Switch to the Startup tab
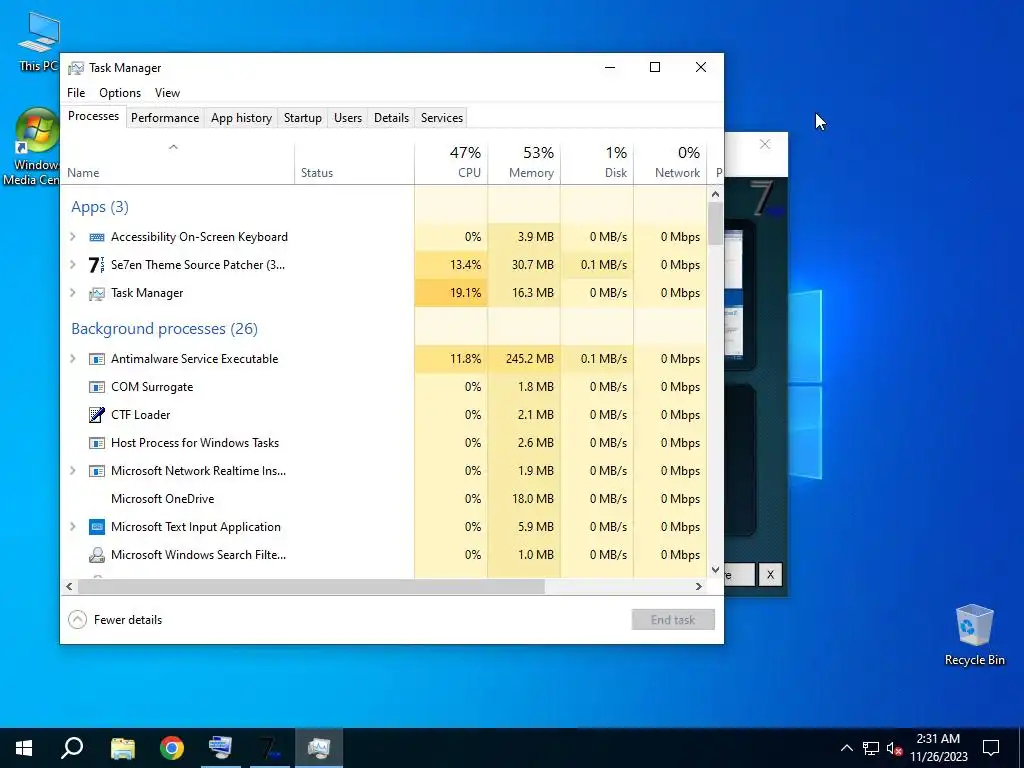This screenshot has width=1024, height=768. click(302, 118)
